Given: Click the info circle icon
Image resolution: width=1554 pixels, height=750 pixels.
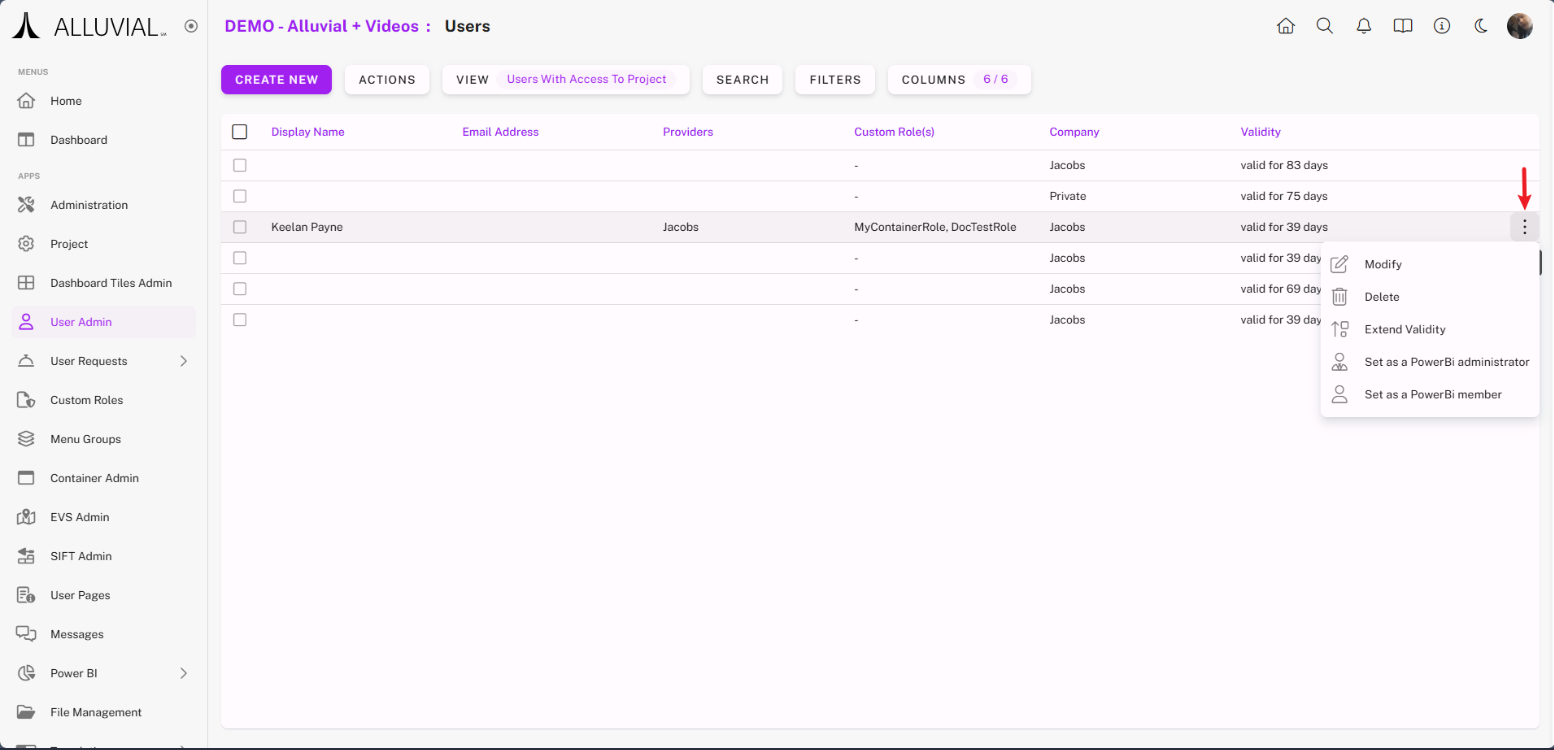Looking at the screenshot, I should 1442,26.
